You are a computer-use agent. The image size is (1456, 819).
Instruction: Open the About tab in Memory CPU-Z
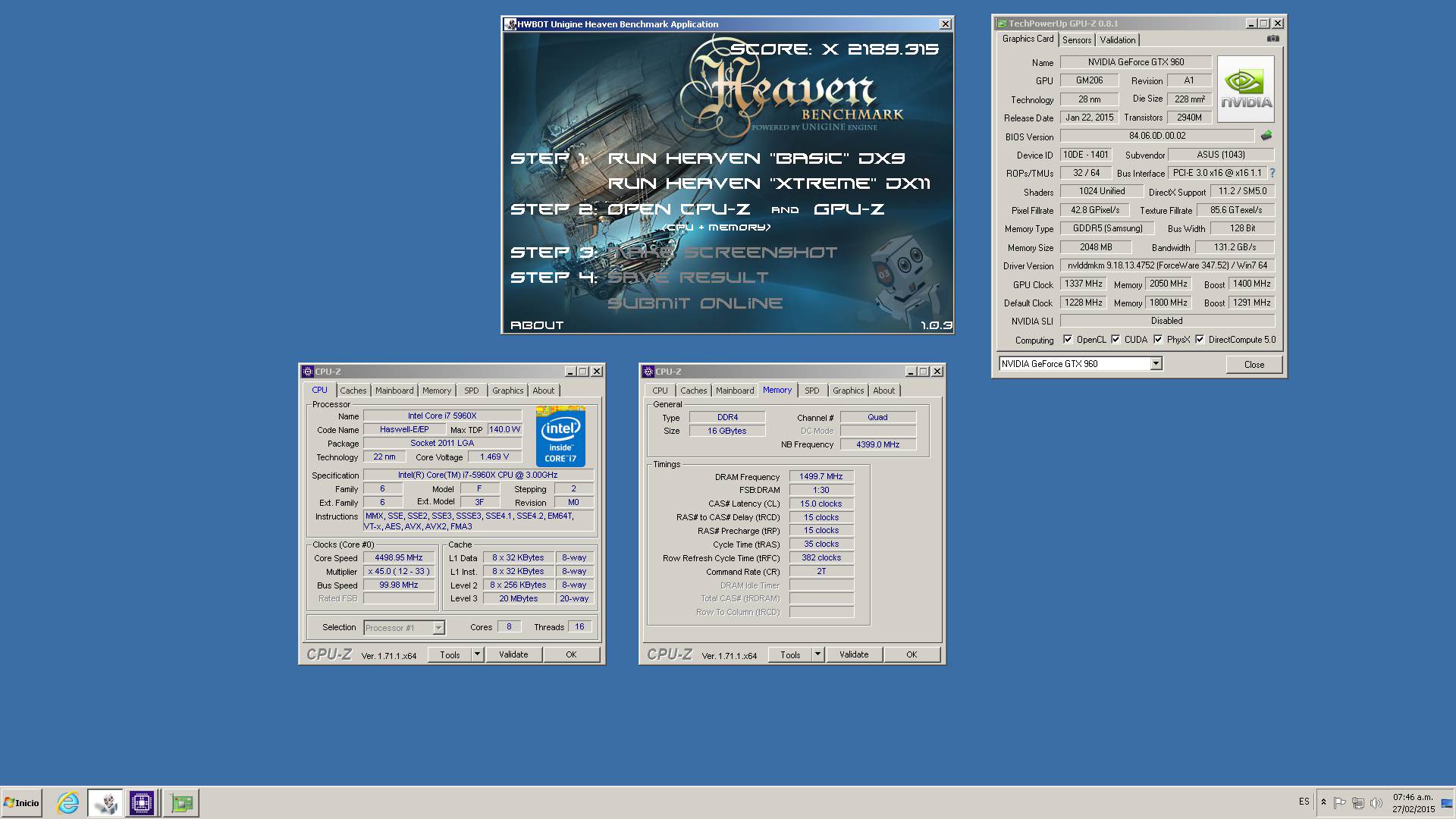coord(884,391)
